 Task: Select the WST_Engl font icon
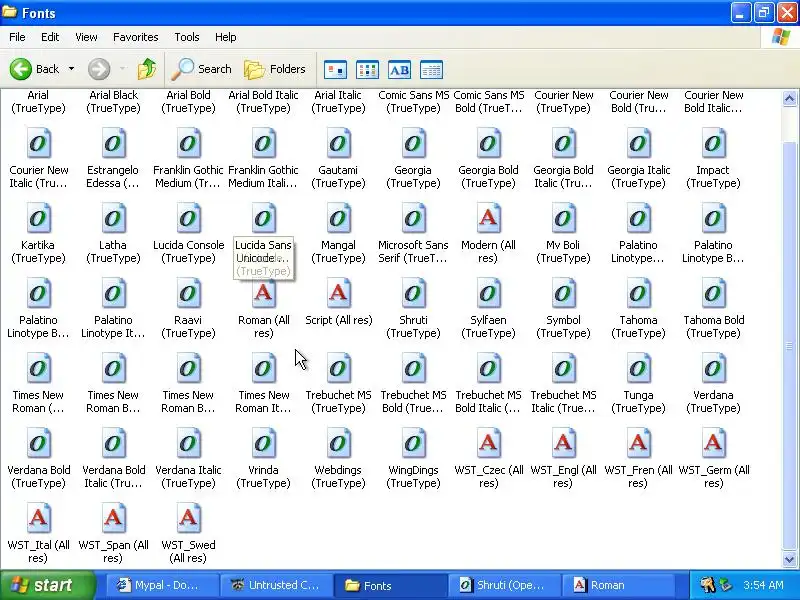[563, 443]
